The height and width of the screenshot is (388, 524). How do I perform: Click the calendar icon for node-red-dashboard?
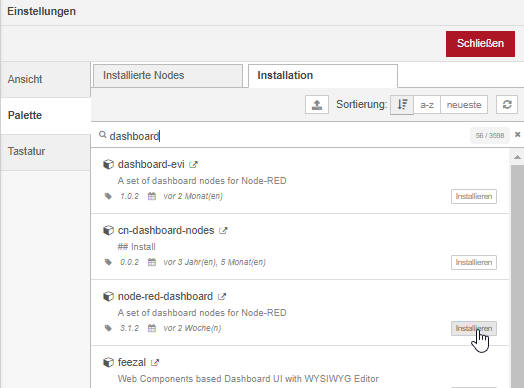pyautogui.click(x=152, y=328)
